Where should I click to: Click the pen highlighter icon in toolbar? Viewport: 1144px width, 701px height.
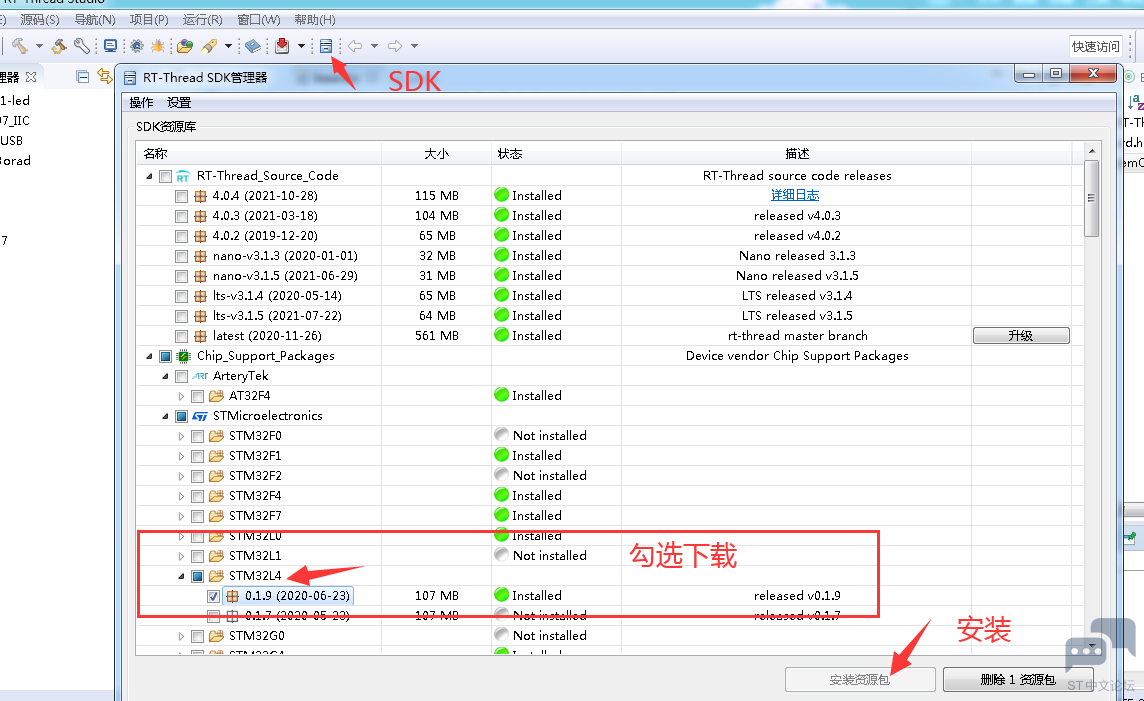click(209, 46)
